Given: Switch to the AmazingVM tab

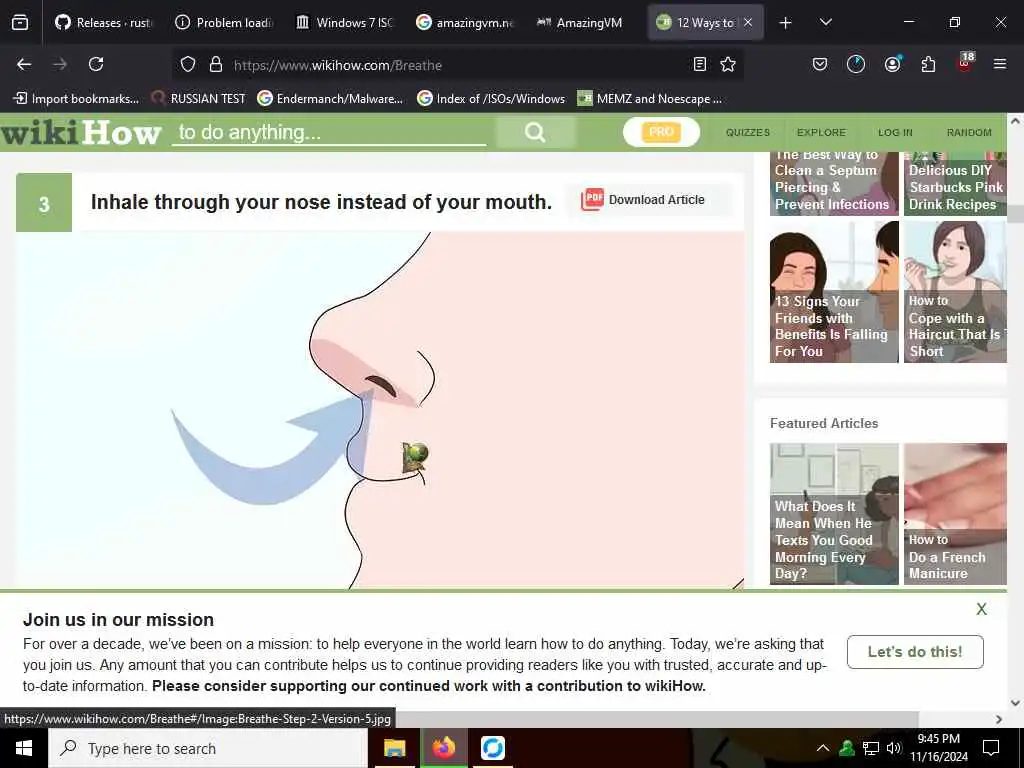Looking at the screenshot, I should (x=580, y=23).
